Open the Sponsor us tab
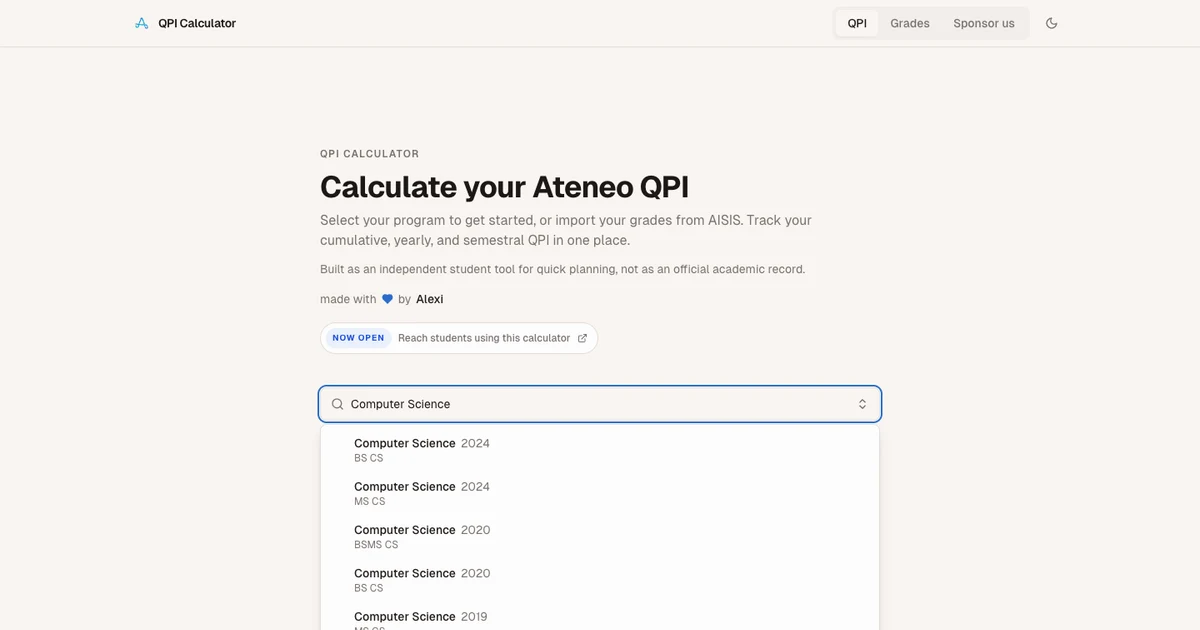Viewport: 1200px width, 630px height. (x=984, y=23)
